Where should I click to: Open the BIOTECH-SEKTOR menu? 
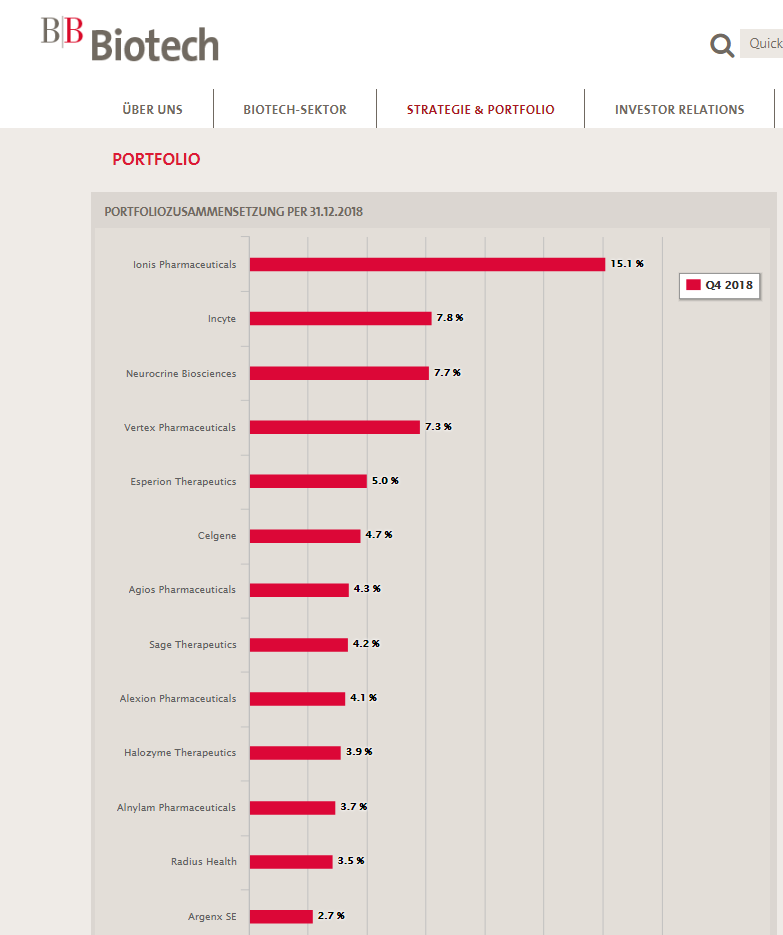(295, 110)
